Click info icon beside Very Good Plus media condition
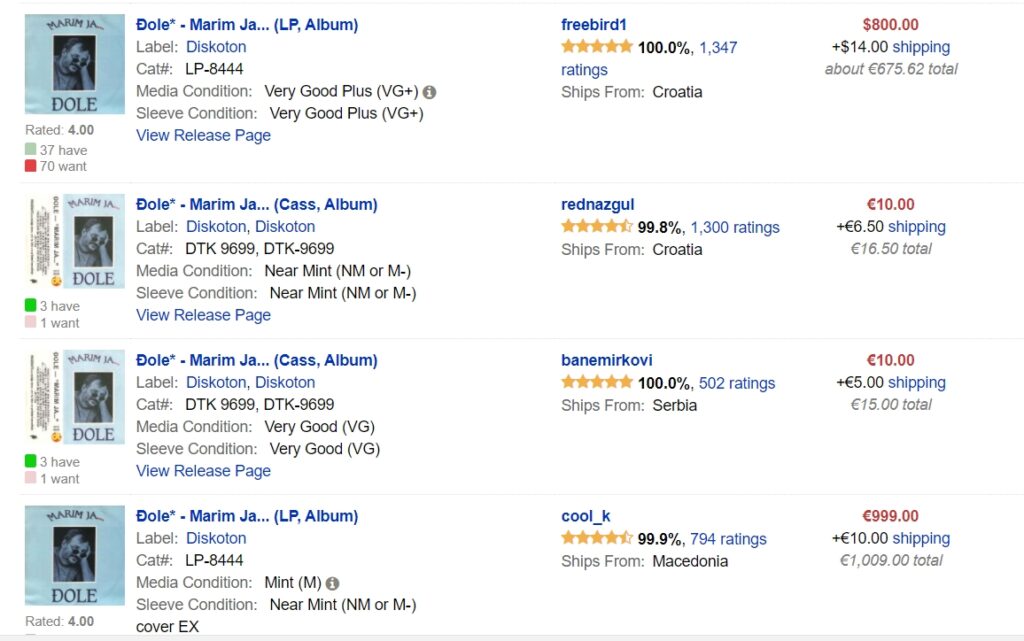The image size is (1024, 641). (x=429, y=92)
